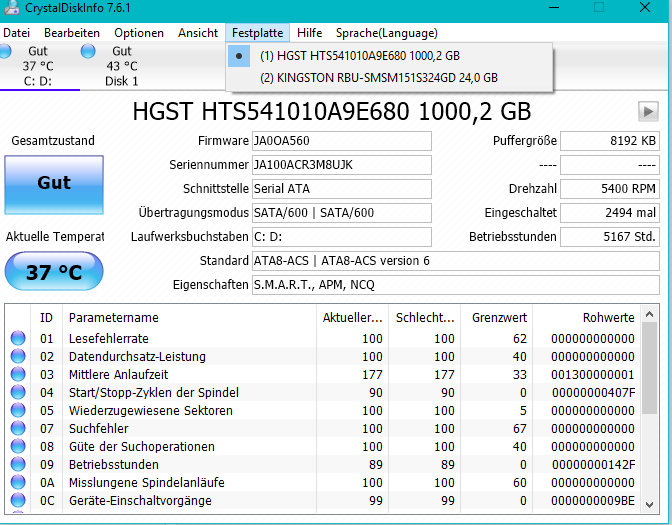Click the Aktueller... column header

point(352,318)
